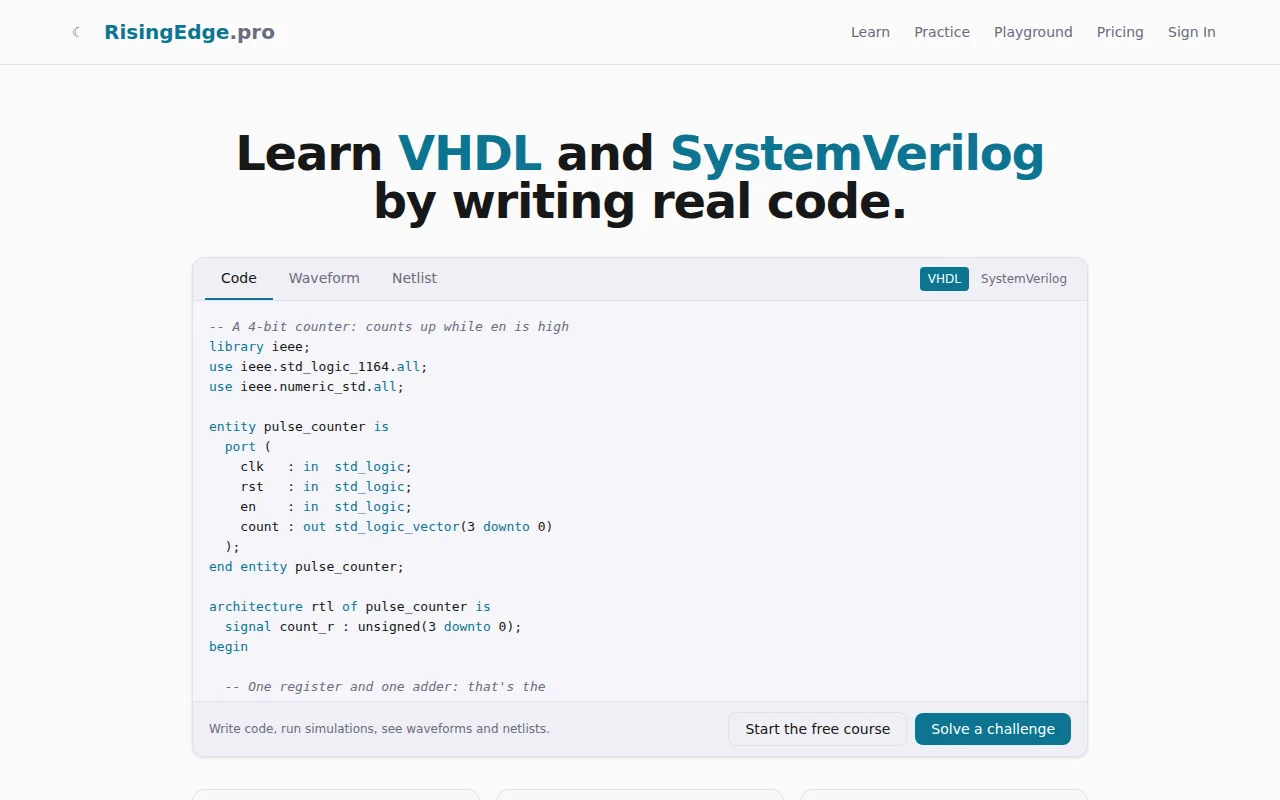Click the 'by writing real code.' headline text
The image size is (1280, 800).
640,202
